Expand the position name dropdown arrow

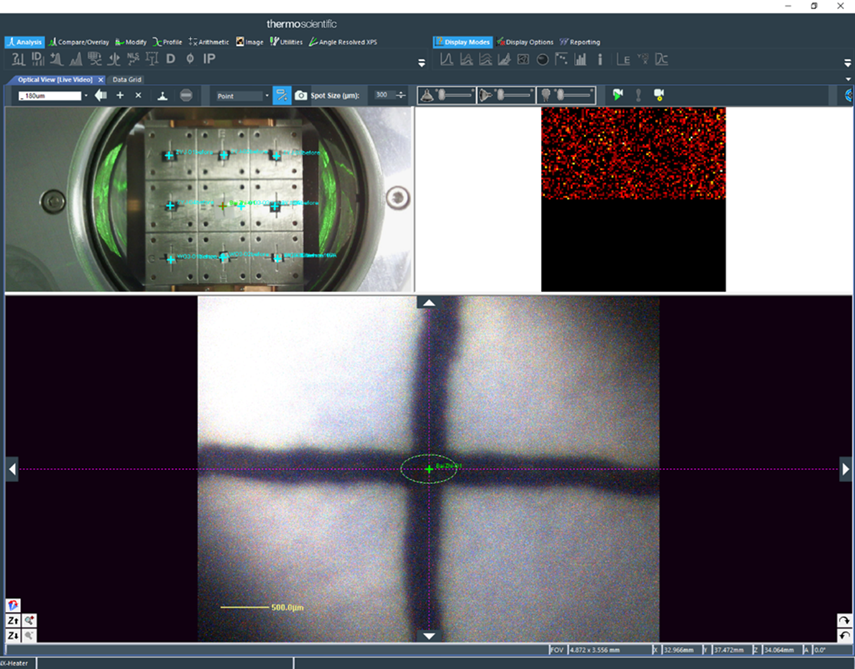click(86, 96)
